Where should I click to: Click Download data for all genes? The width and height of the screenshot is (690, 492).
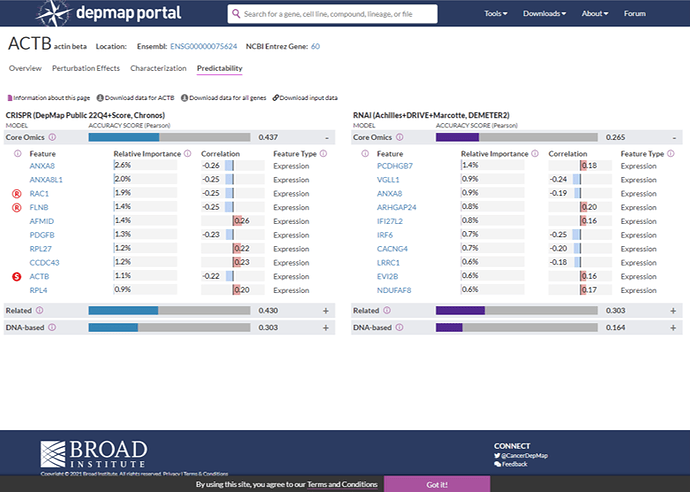click(x=224, y=98)
